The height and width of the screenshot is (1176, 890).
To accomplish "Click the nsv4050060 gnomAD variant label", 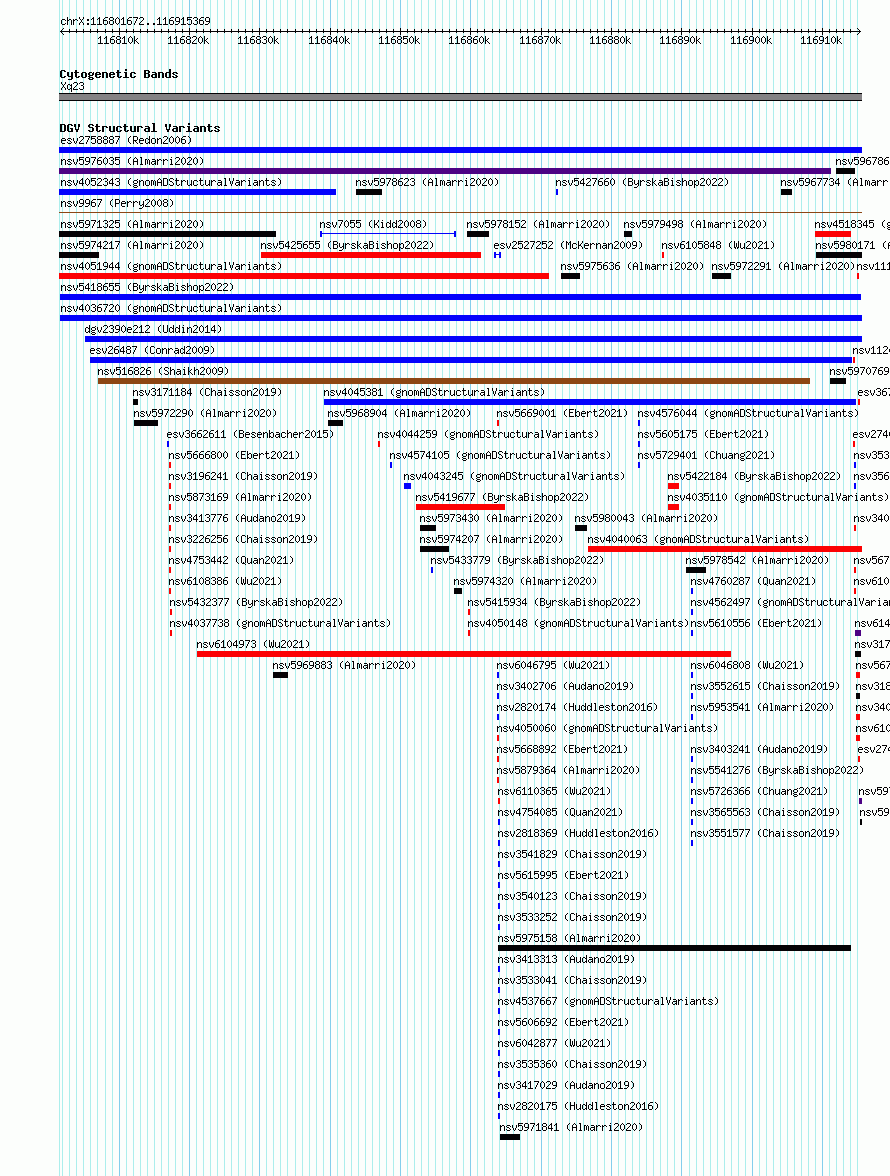I will 607,728.
